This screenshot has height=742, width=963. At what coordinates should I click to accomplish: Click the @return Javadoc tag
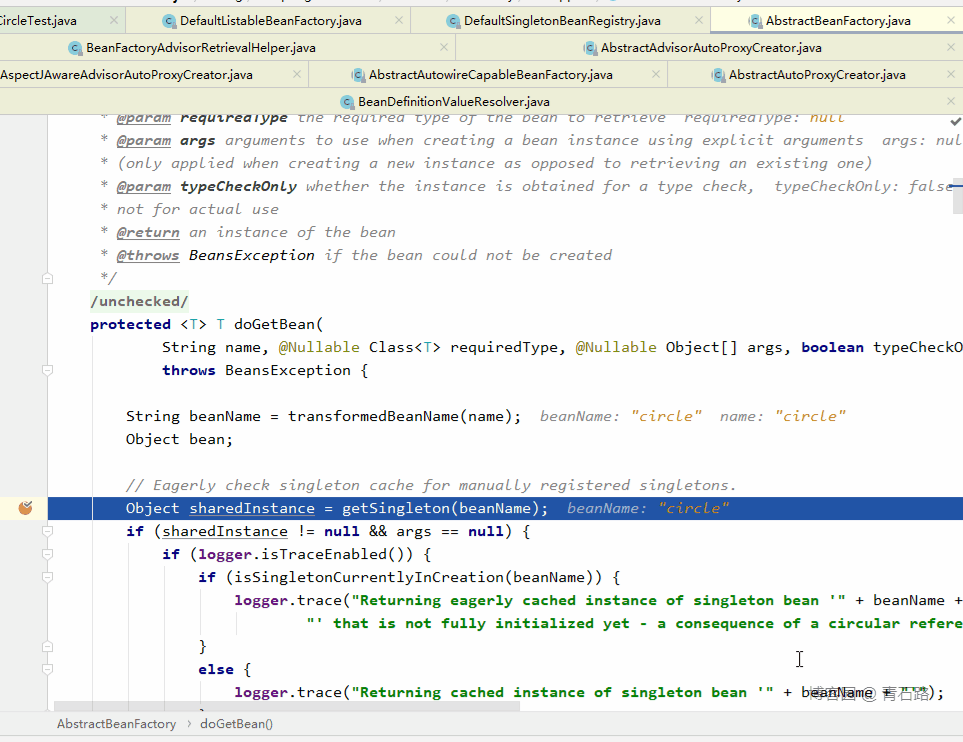[x=148, y=233]
